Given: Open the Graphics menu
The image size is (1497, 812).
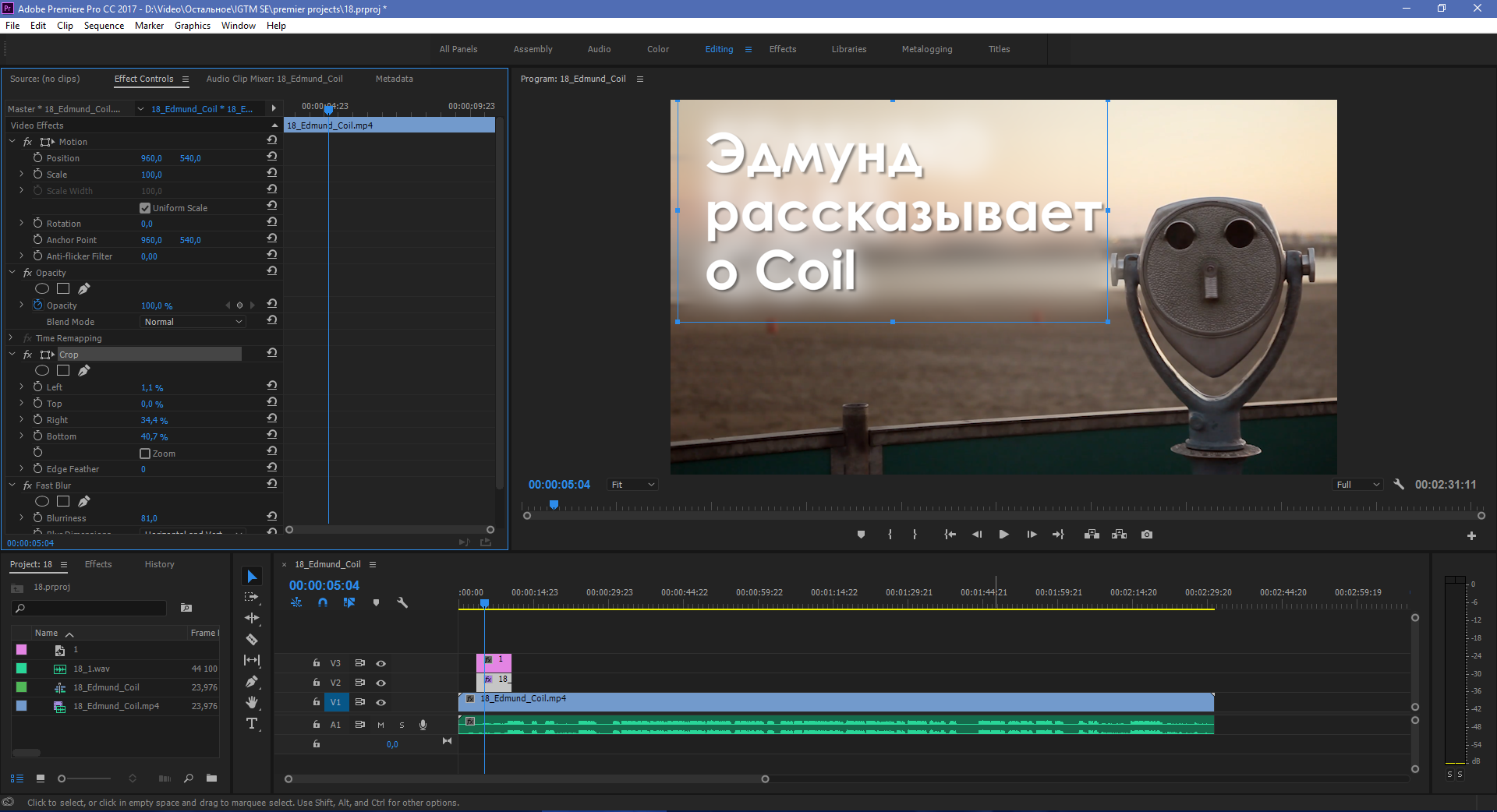Looking at the screenshot, I should pyautogui.click(x=193, y=26).
